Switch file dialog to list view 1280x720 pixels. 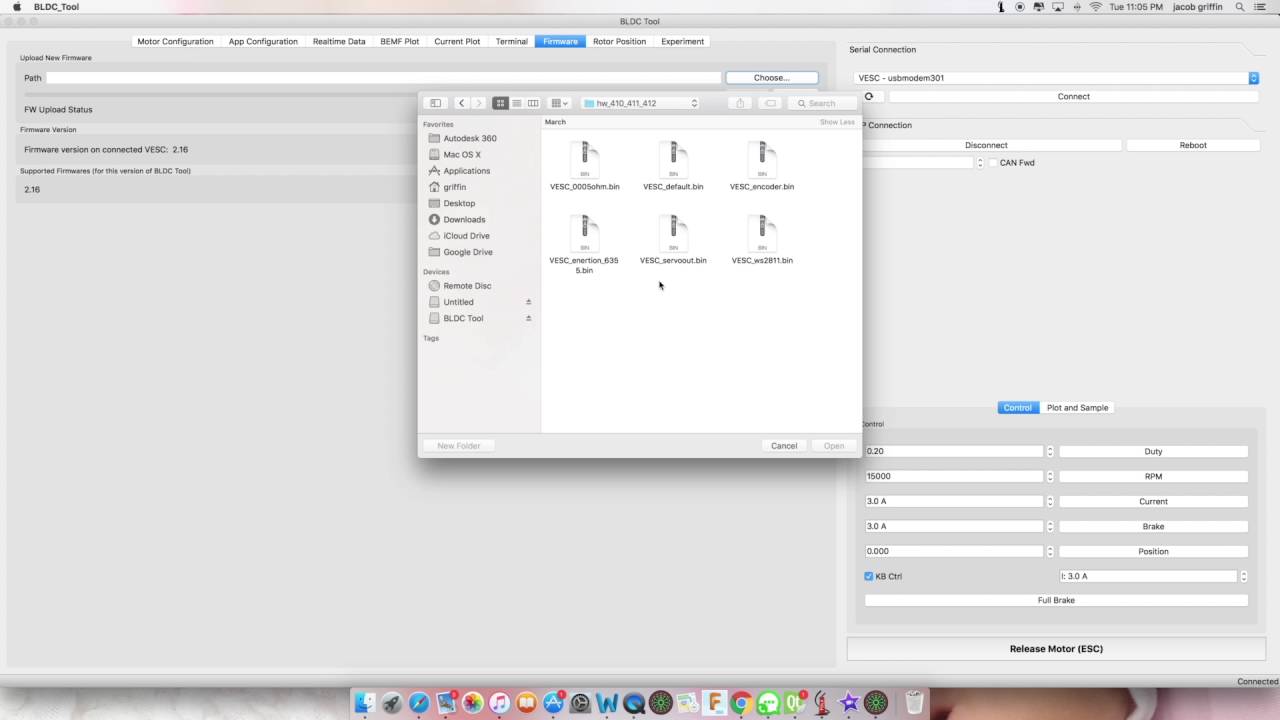pyautogui.click(x=516, y=103)
